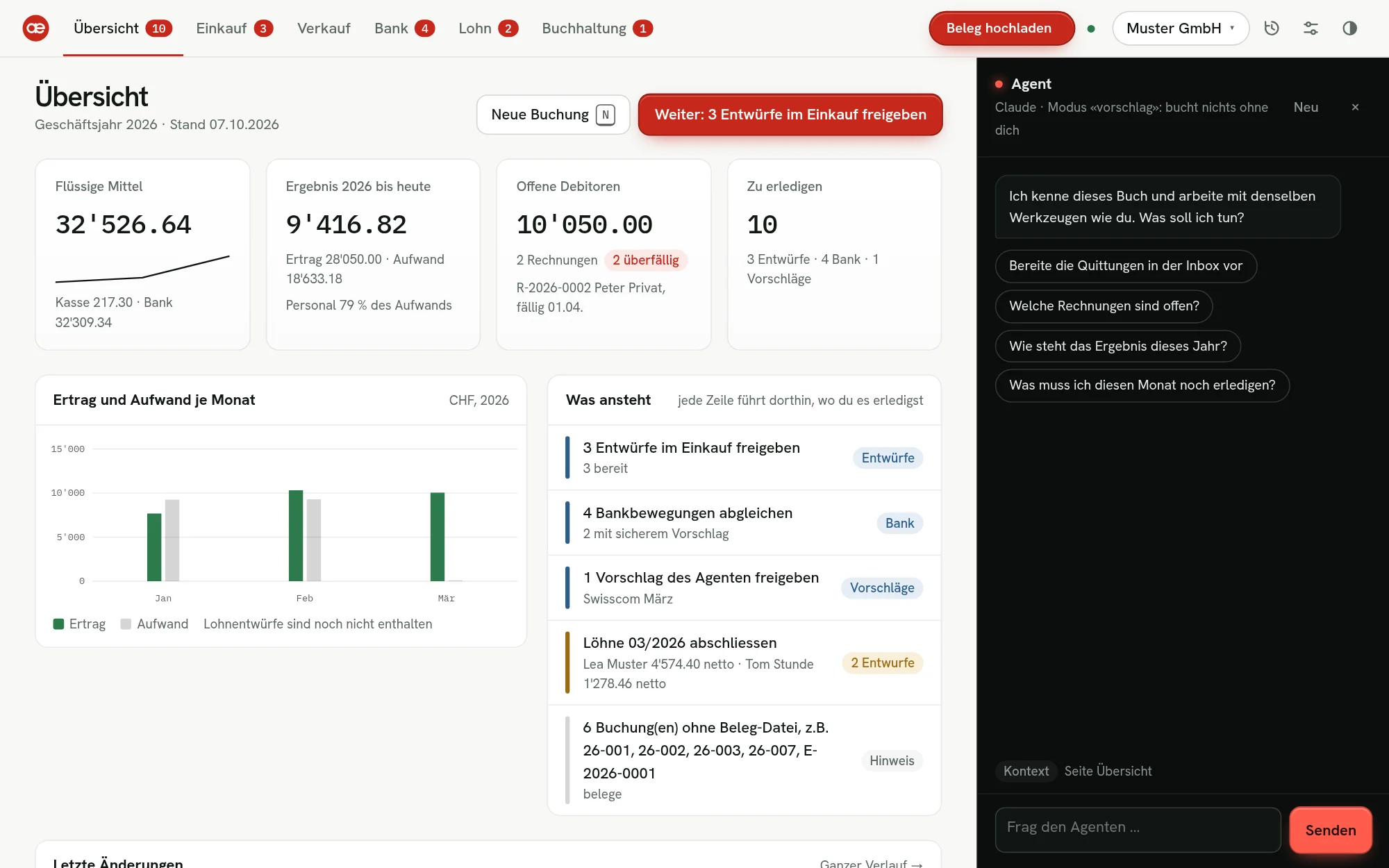Image resolution: width=1389 pixels, height=868 pixels.
Task: Open the Bank tab
Action: click(404, 28)
